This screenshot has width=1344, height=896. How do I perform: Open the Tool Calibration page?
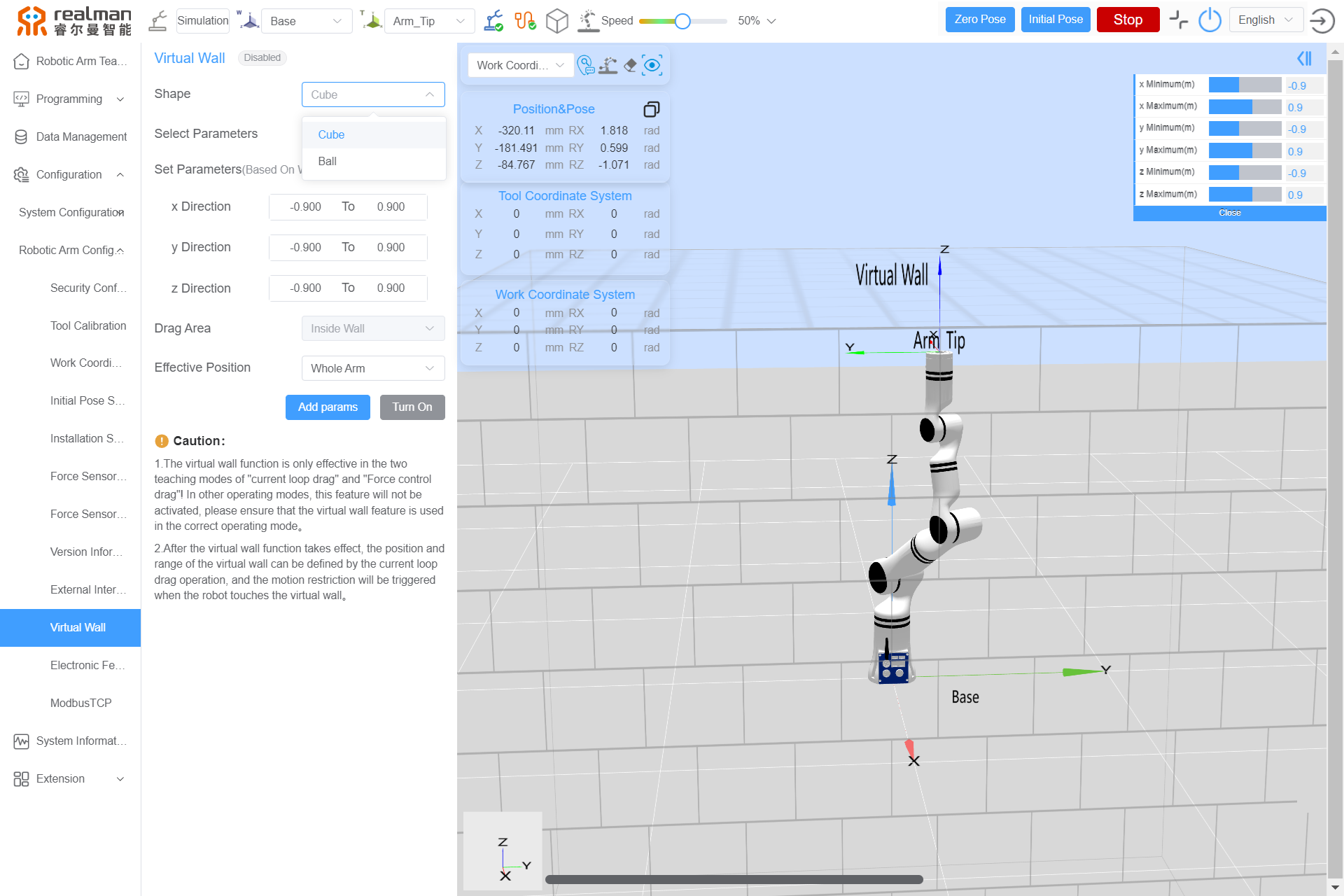[88, 325]
